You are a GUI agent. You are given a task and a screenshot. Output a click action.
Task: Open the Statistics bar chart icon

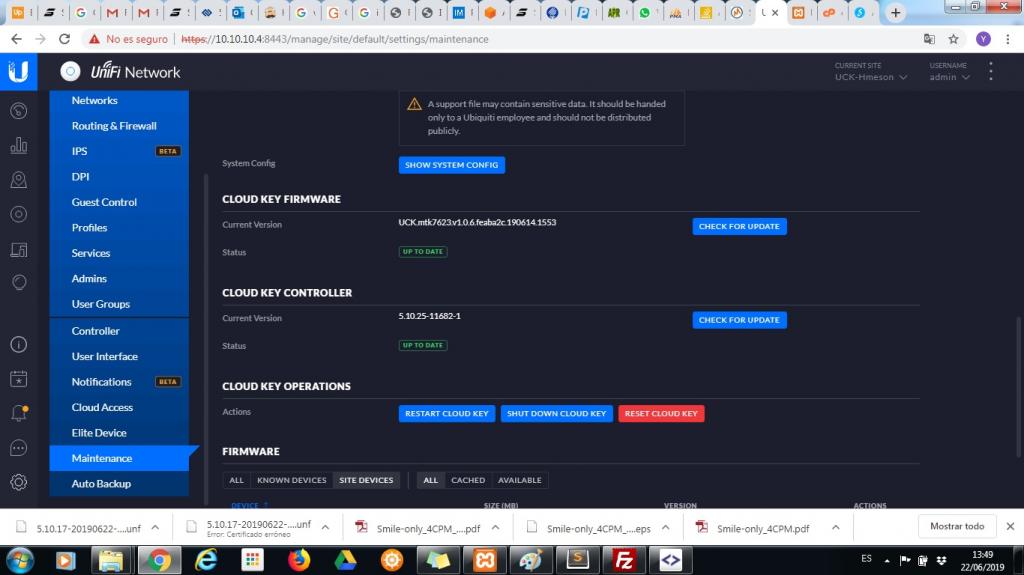pyautogui.click(x=18, y=145)
